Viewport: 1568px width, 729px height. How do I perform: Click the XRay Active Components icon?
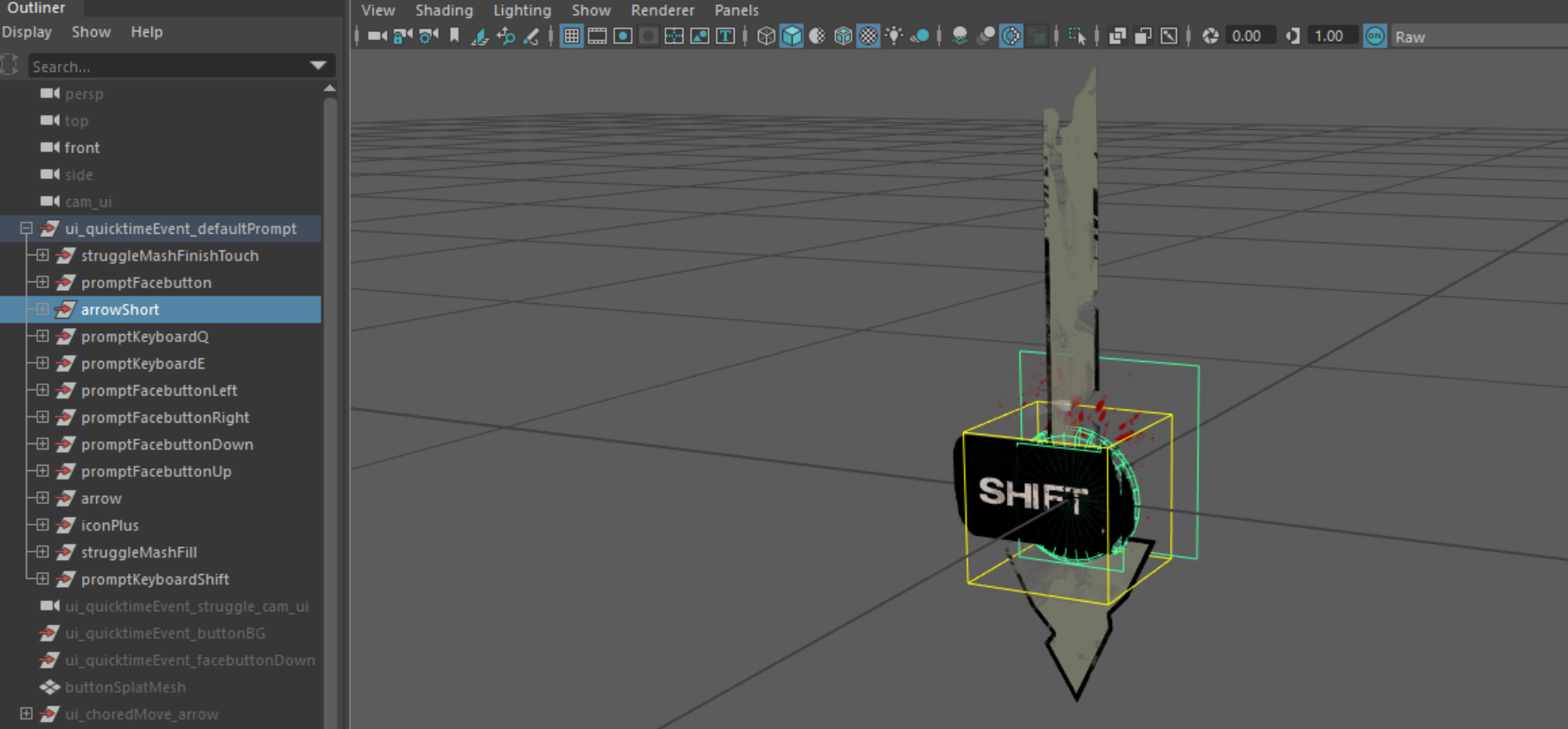1143,36
